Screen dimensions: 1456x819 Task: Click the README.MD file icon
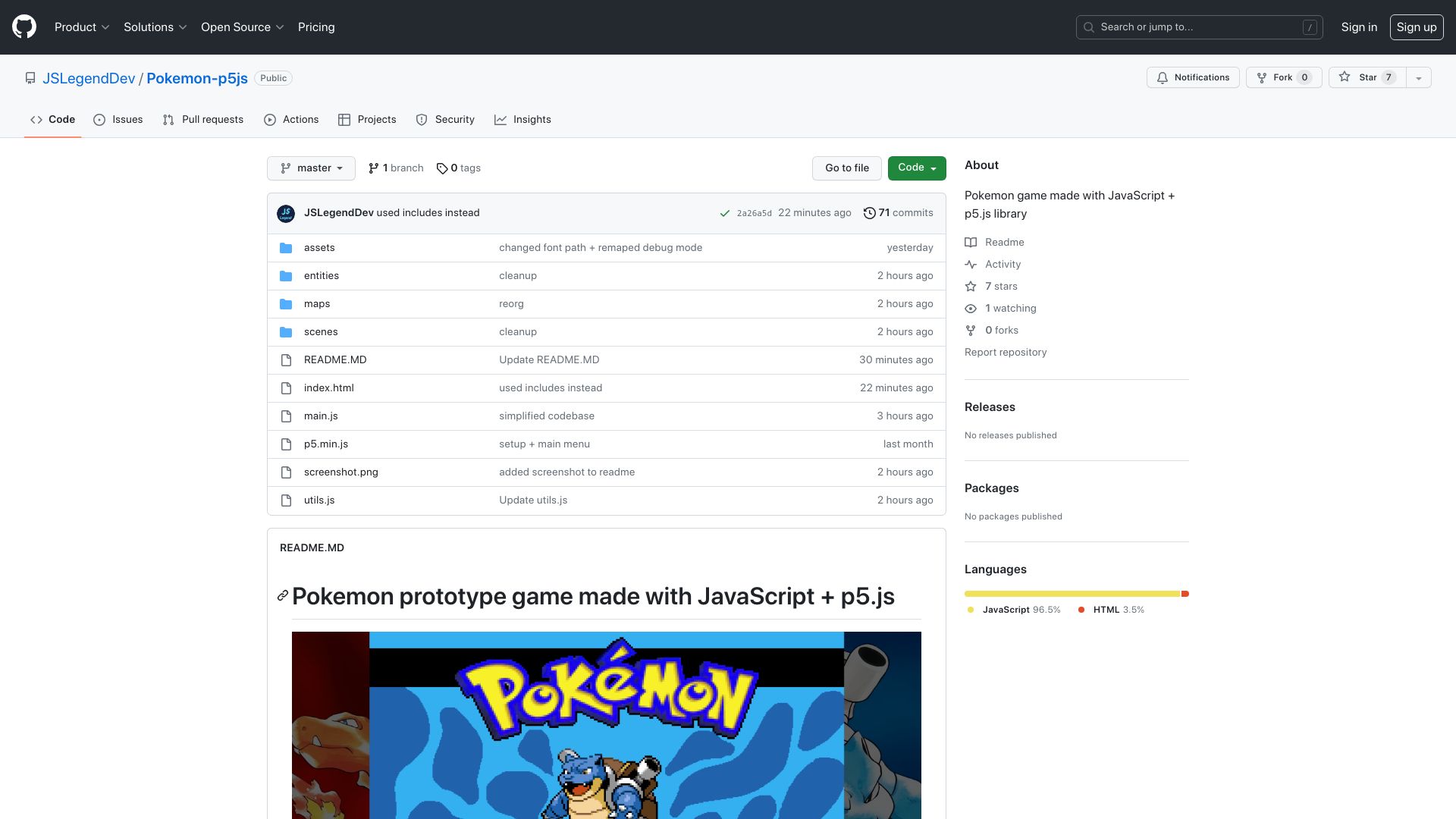click(286, 360)
